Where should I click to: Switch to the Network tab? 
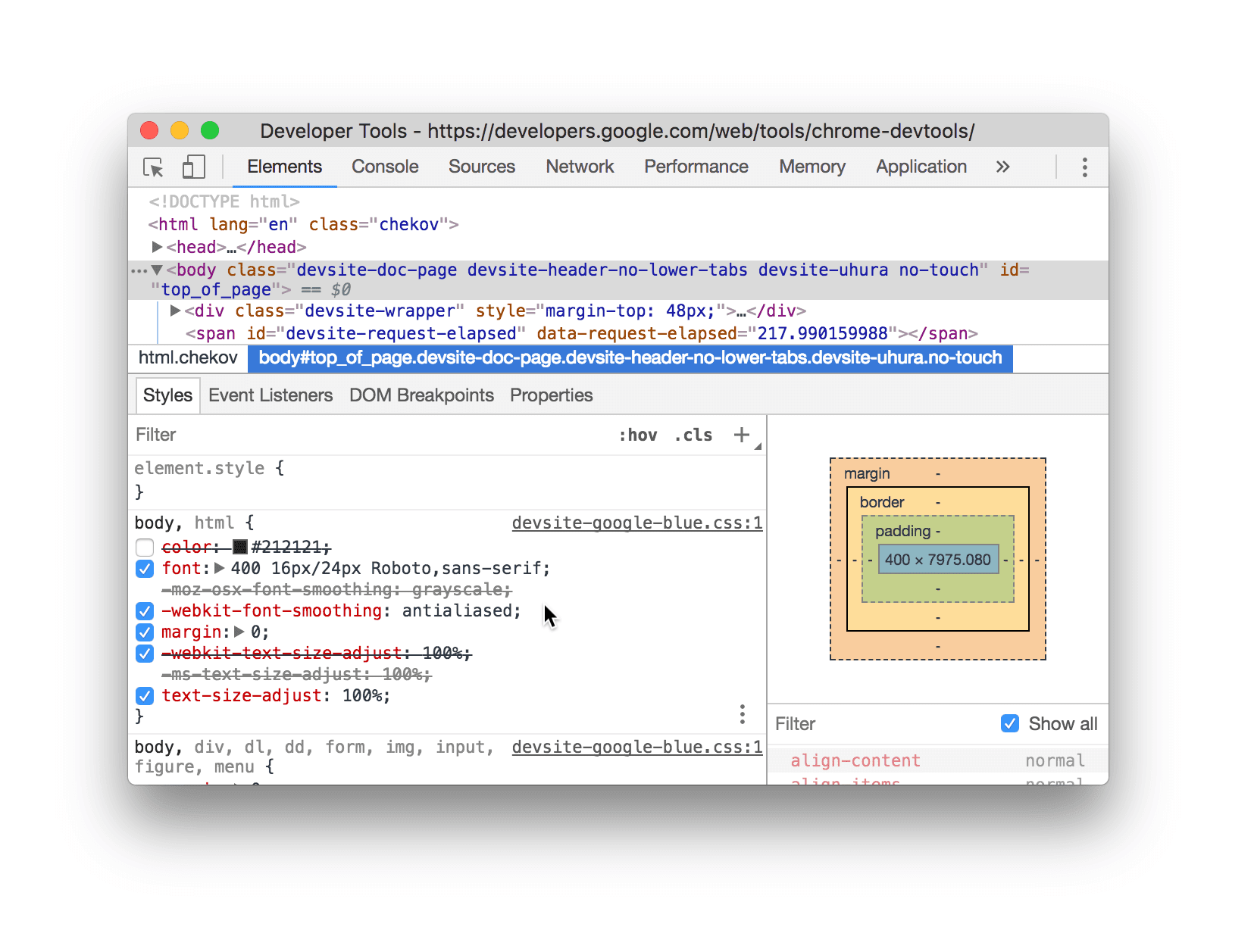click(x=580, y=167)
